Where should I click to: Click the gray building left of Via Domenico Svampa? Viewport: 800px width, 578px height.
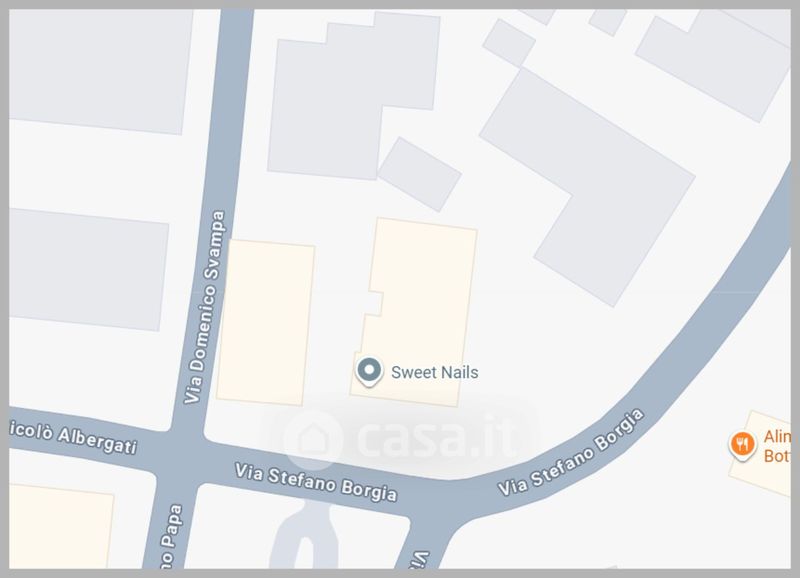[87, 269]
